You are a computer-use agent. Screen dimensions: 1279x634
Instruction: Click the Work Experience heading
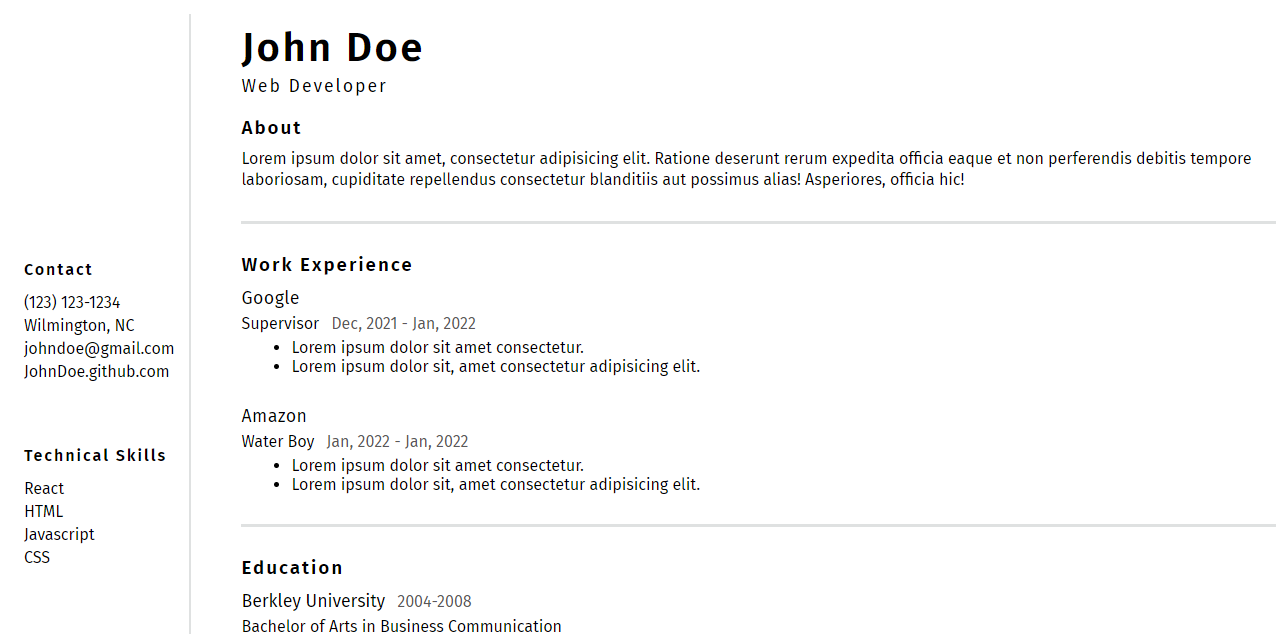point(327,265)
